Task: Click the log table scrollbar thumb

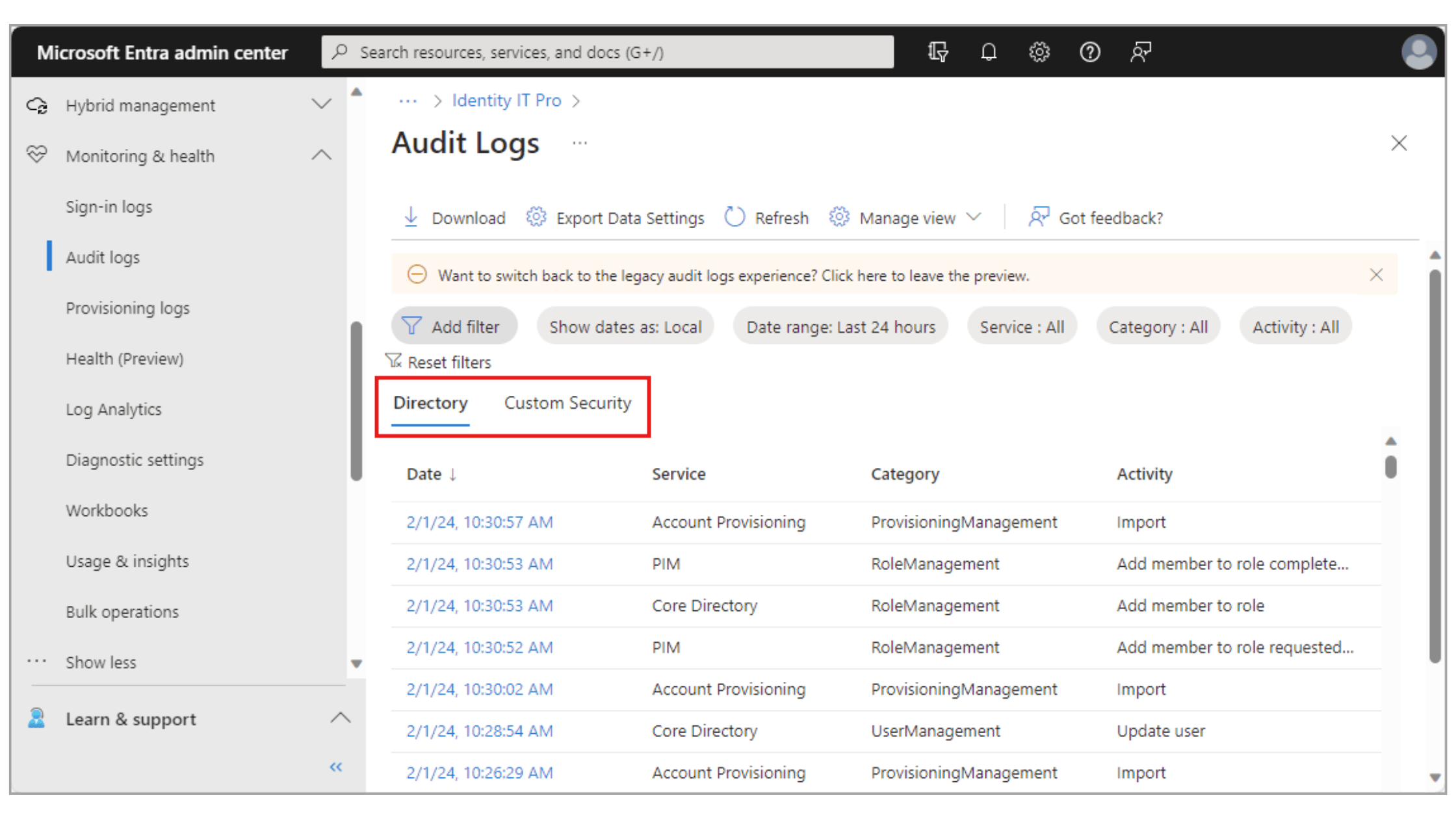Action: tap(1390, 467)
